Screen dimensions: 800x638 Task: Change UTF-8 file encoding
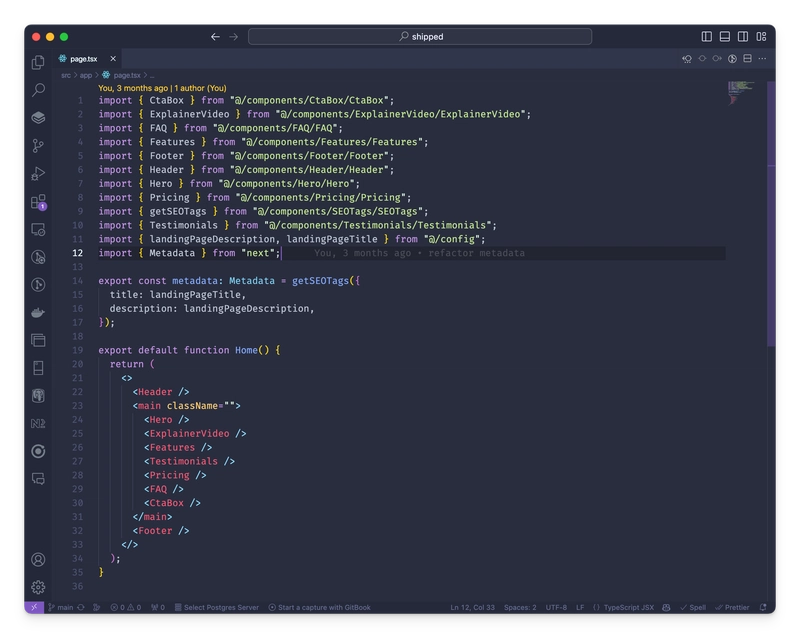click(x=556, y=607)
